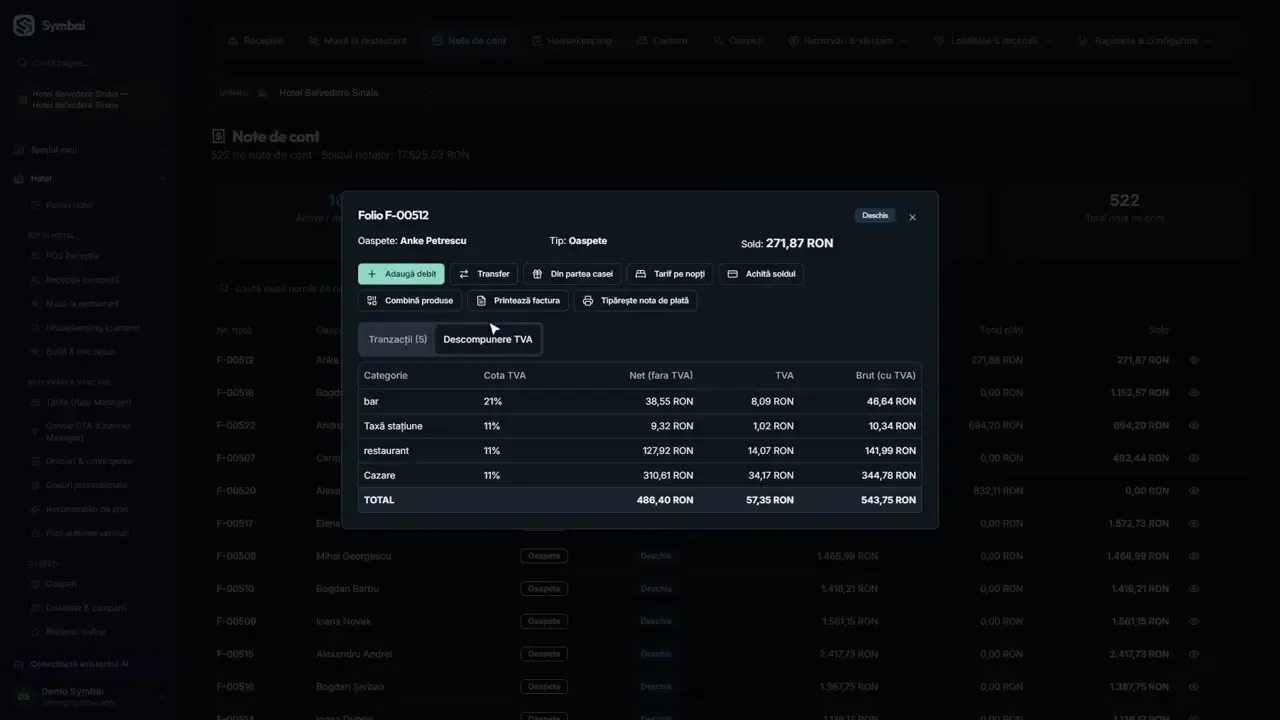Open the Recepție top navigation item
This screenshot has width=1280, height=720.
(x=256, y=41)
